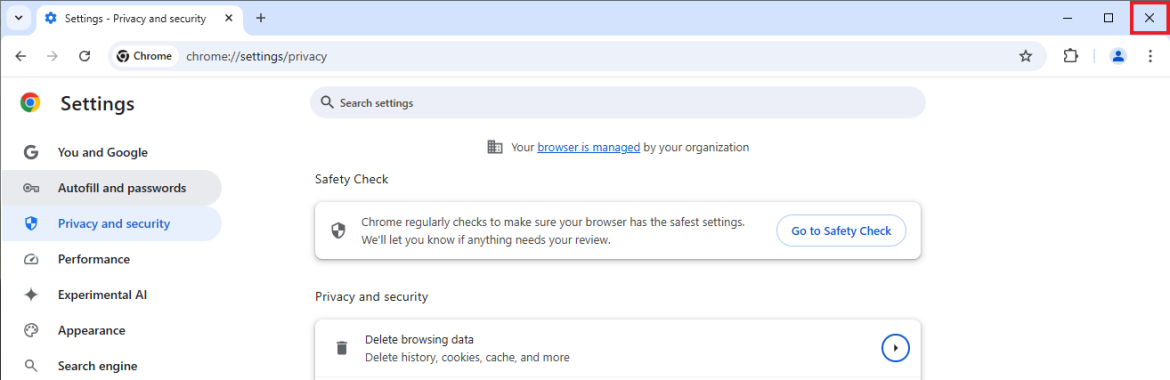1170x380 pixels.
Task: Click the Chrome logo beside Settings
Action: tap(31, 103)
